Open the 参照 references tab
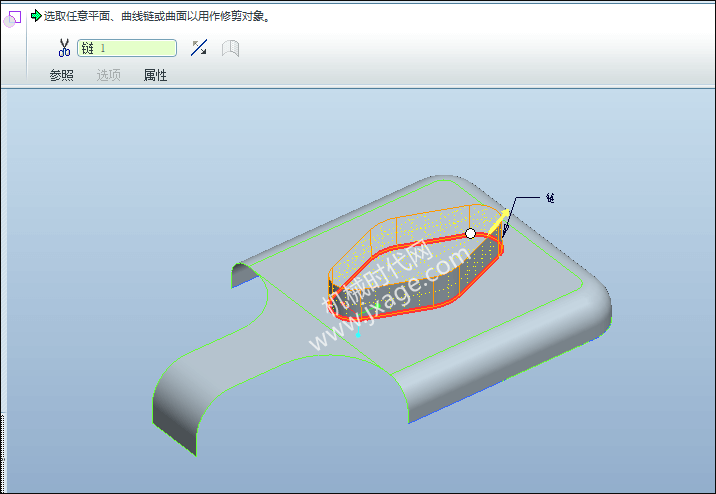Screen dimensions: 716x494 coord(62,75)
